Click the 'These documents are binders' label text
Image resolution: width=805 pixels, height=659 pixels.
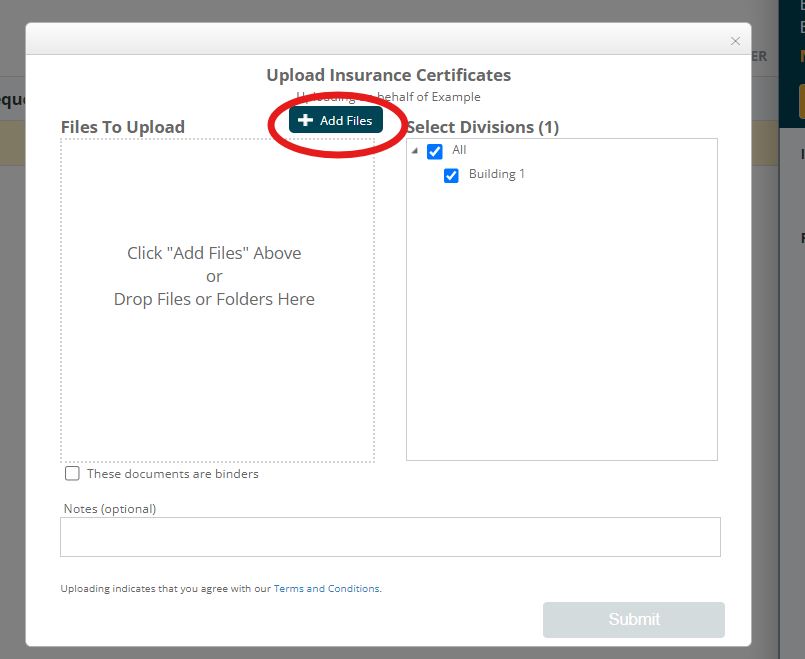pos(172,474)
